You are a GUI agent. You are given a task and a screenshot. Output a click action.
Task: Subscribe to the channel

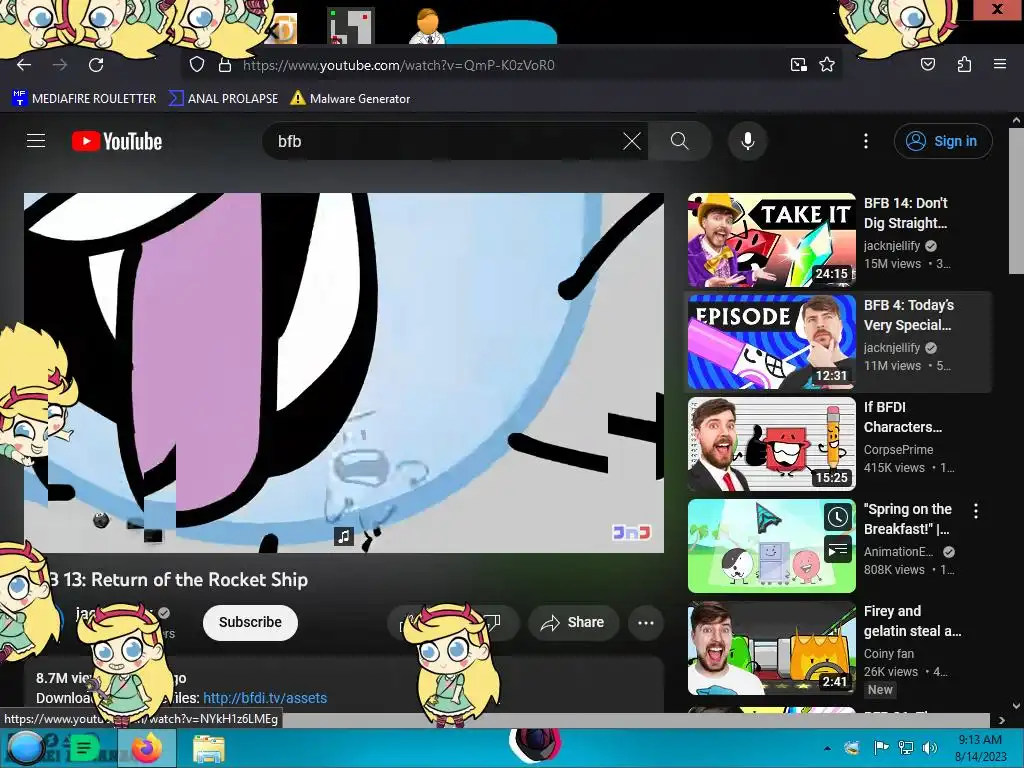pyautogui.click(x=250, y=622)
